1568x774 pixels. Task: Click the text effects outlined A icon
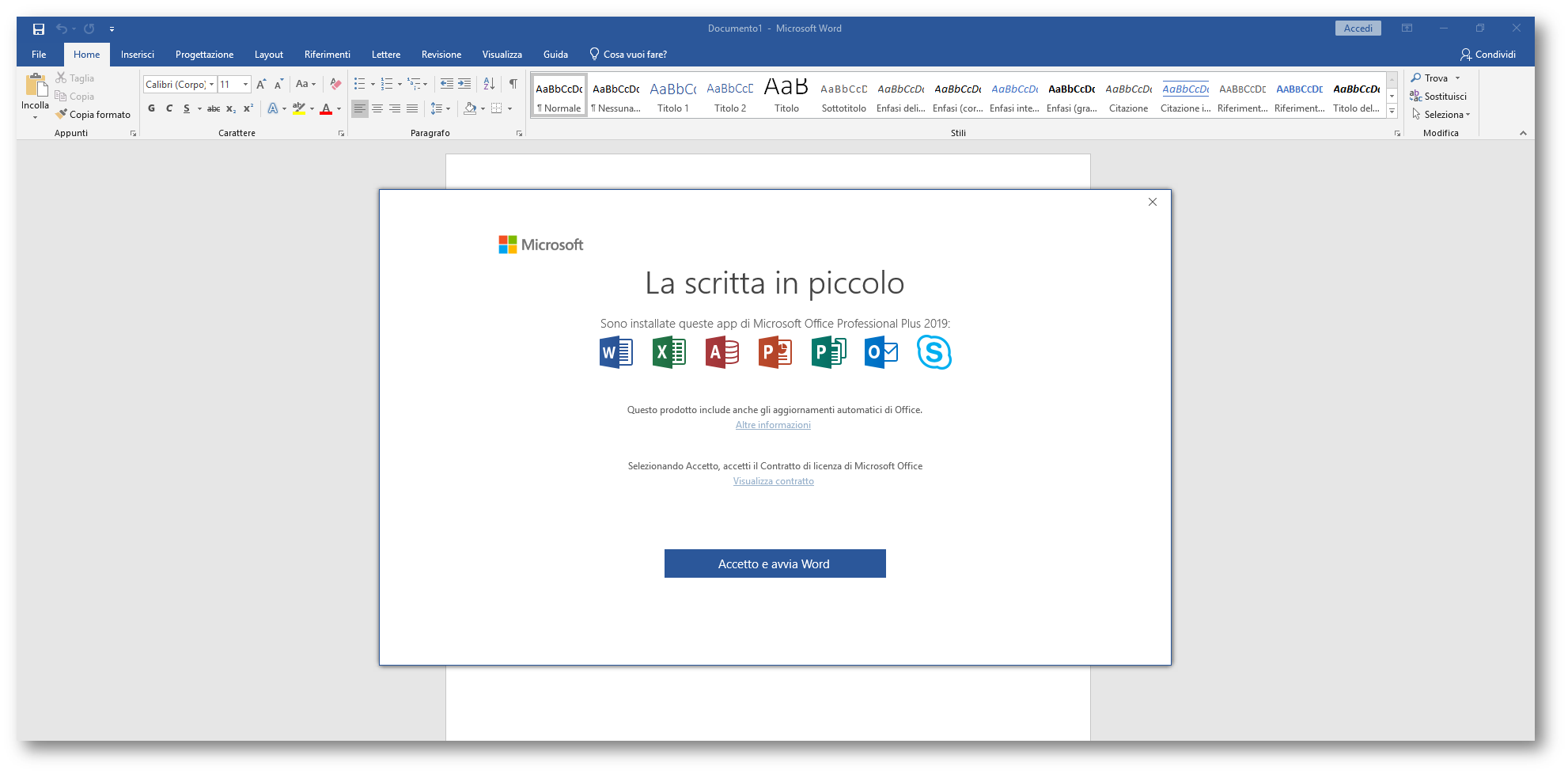[x=273, y=108]
